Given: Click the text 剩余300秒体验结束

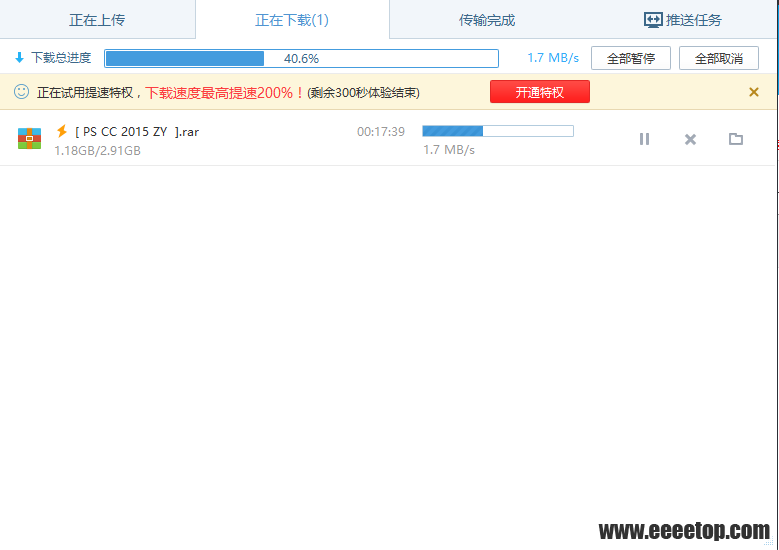Looking at the screenshot, I should click(x=363, y=93).
